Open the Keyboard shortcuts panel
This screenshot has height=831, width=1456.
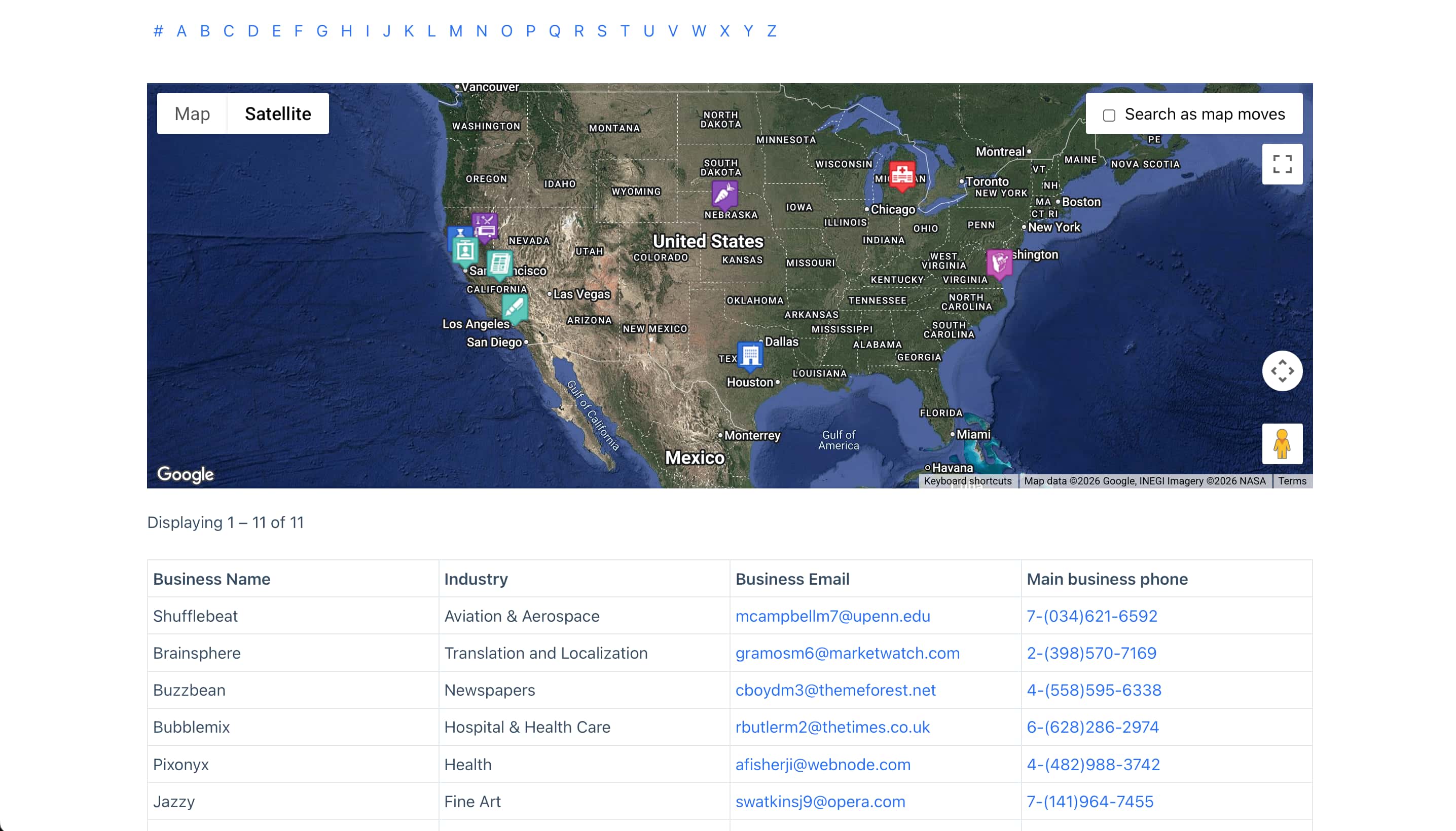coord(967,480)
